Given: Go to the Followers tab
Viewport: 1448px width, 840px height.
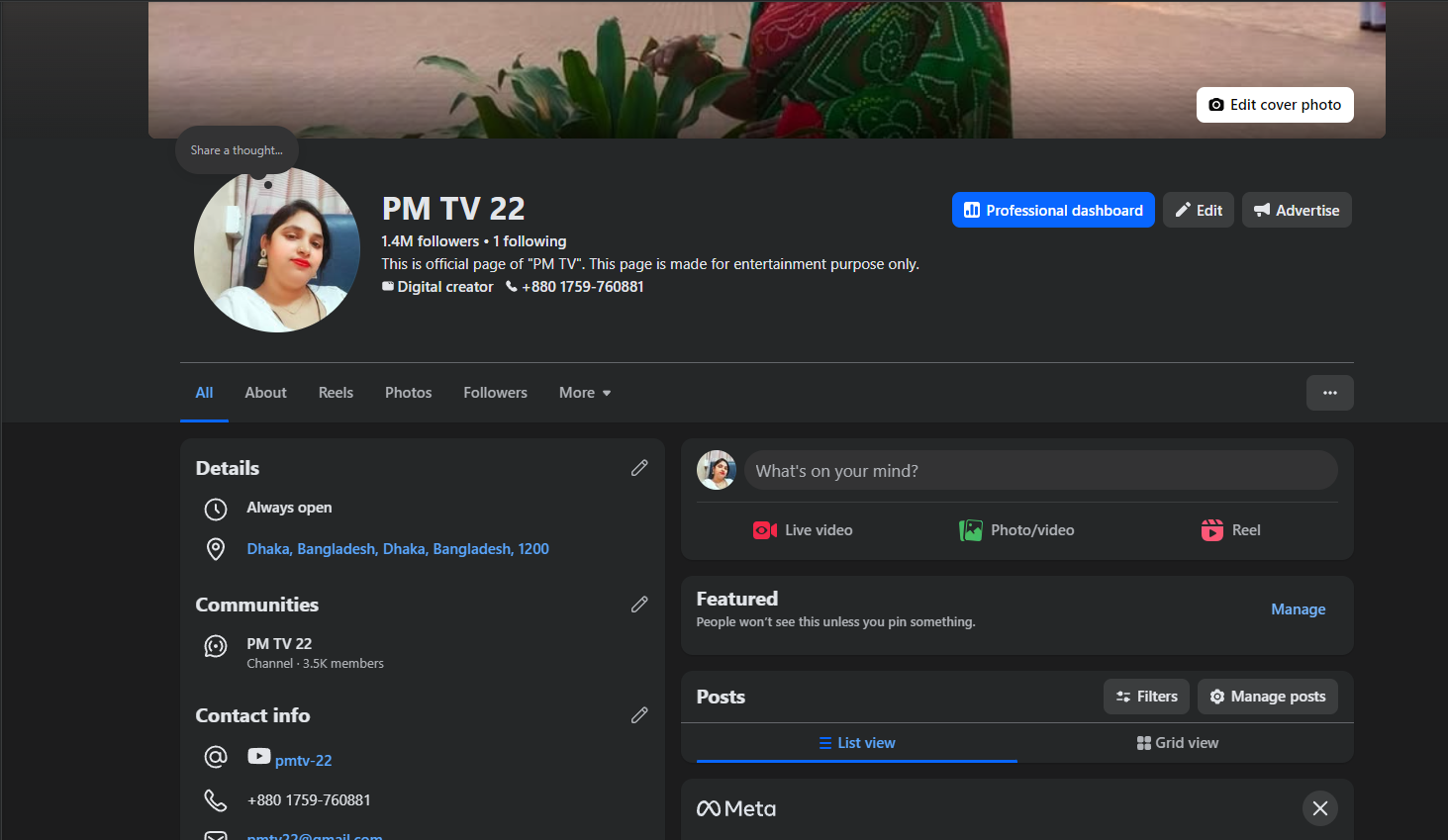Looking at the screenshot, I should 495,393.
